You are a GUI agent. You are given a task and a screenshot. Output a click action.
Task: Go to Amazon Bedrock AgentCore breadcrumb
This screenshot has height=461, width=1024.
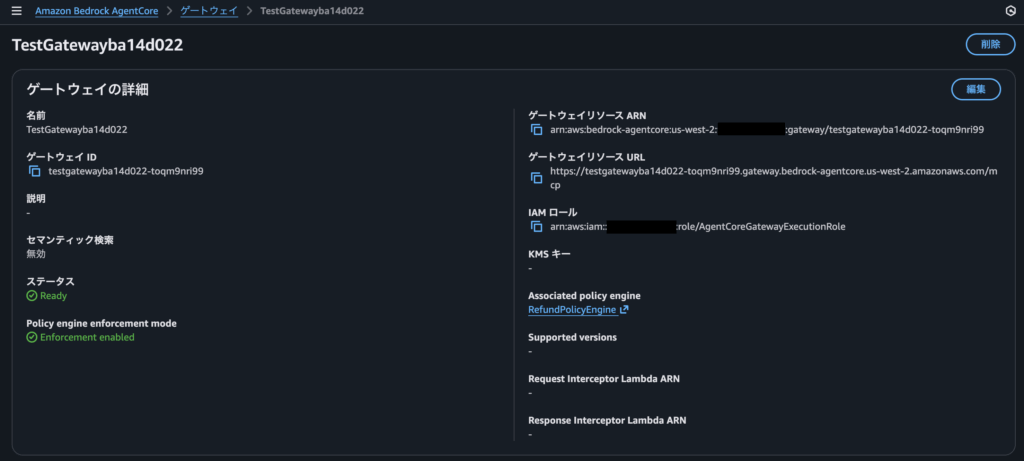101,11
